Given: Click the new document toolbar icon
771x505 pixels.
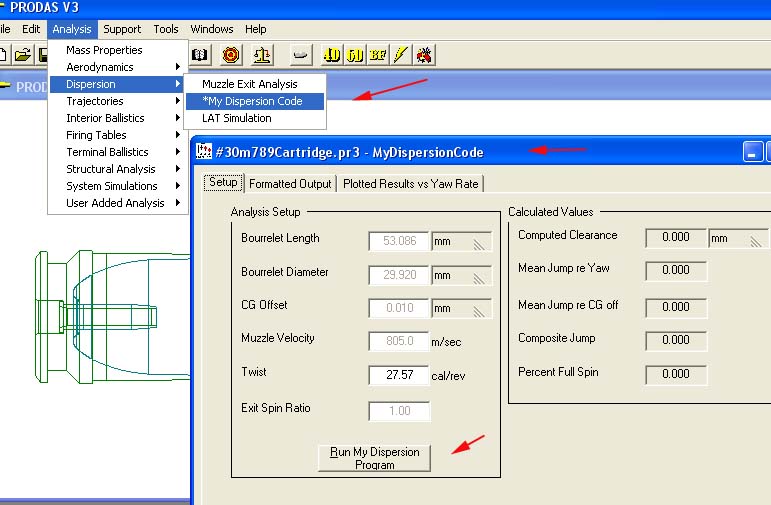Looking at the screenshot, I should coord(3,55).
